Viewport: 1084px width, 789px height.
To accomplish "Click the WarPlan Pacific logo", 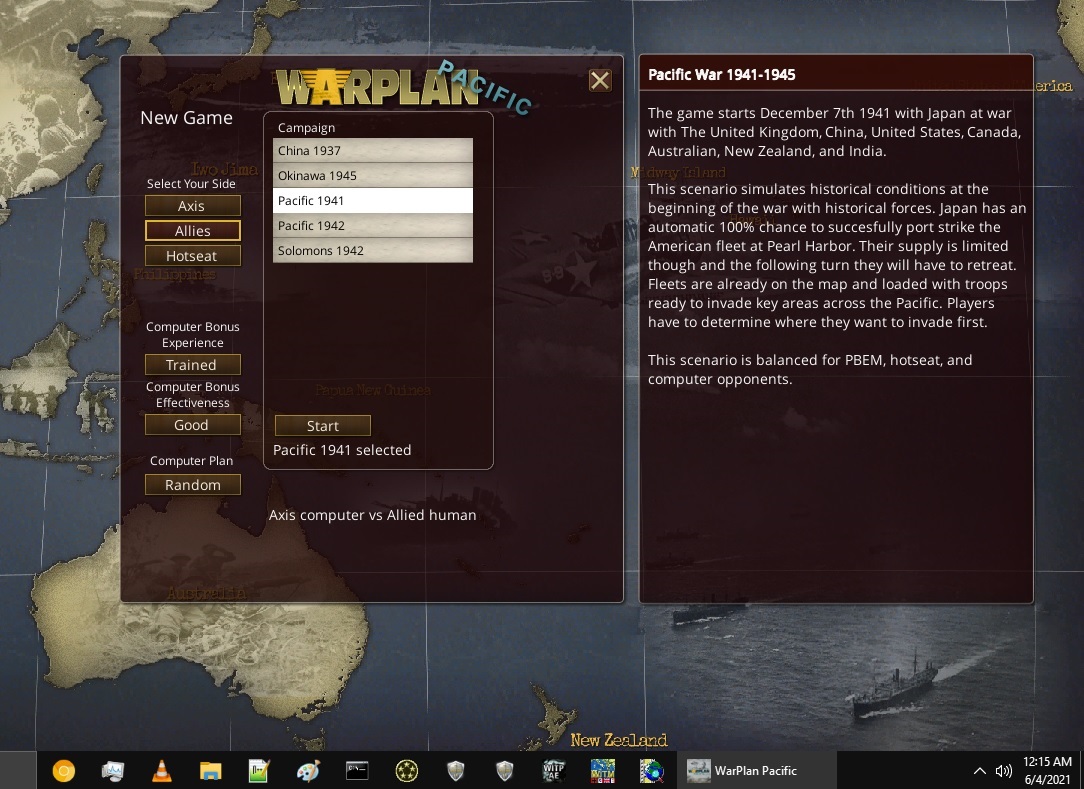I will point(404,86).
